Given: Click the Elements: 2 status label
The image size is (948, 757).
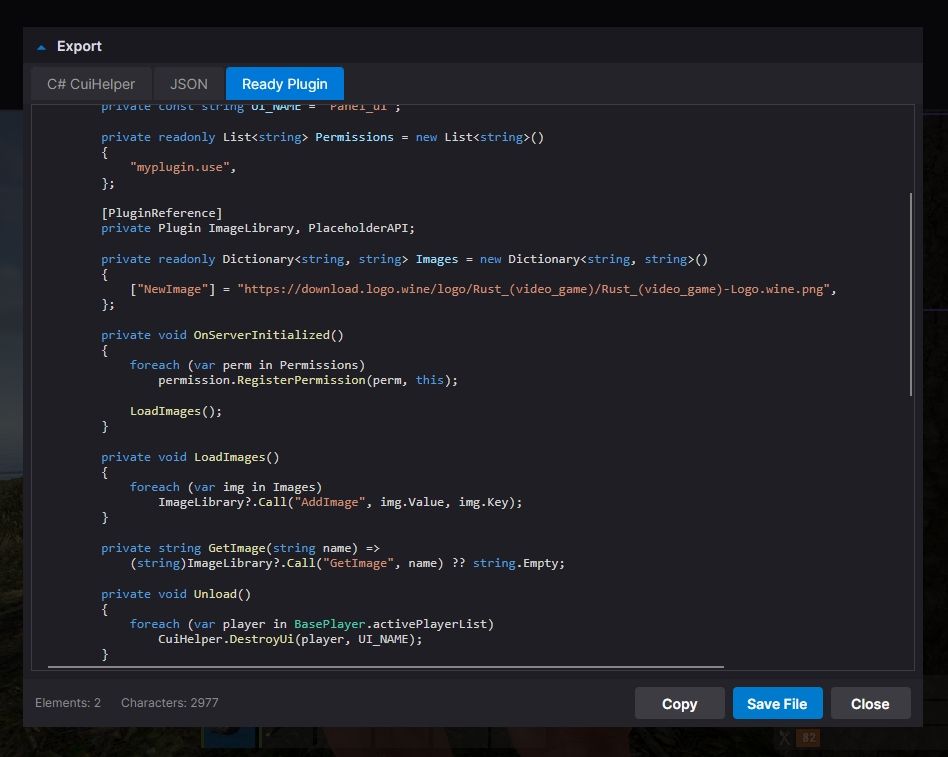Looking at the screenshot, I should pos(68,702).
